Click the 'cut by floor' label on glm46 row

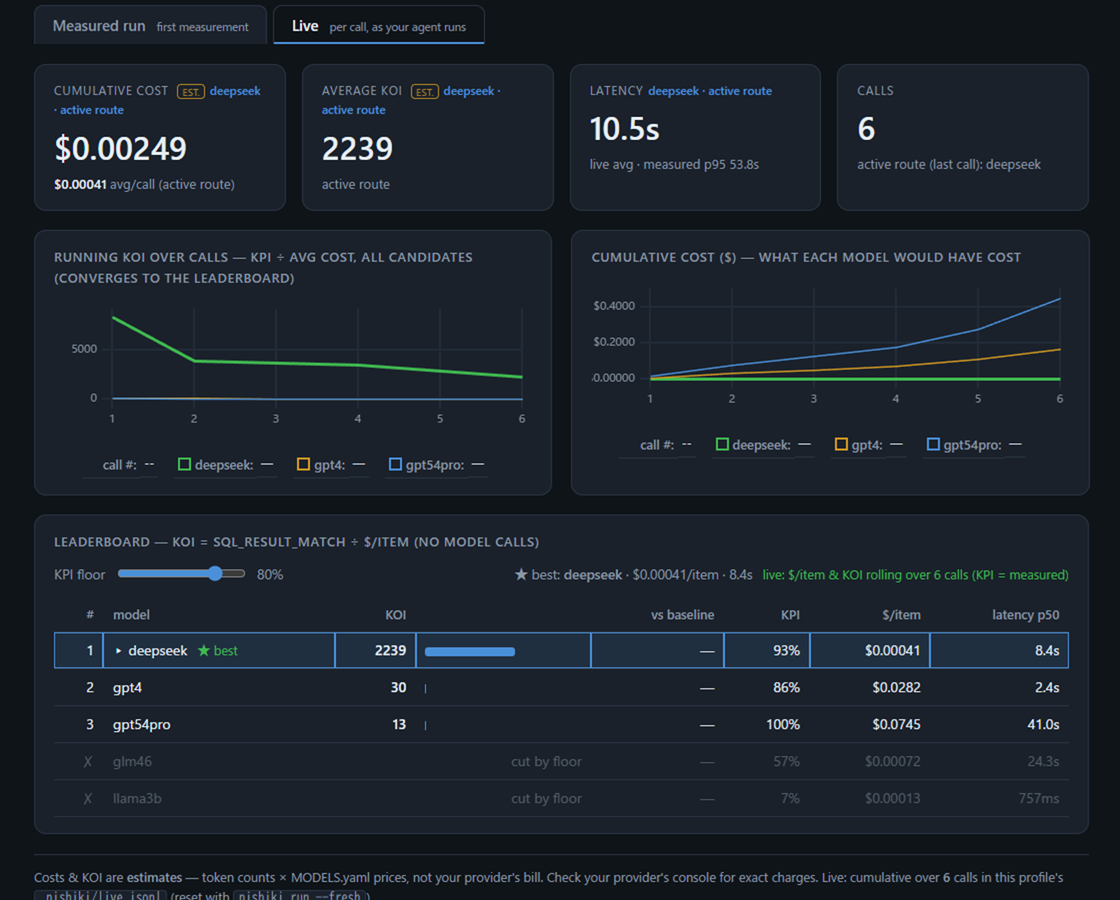click(x=546, y=761)
